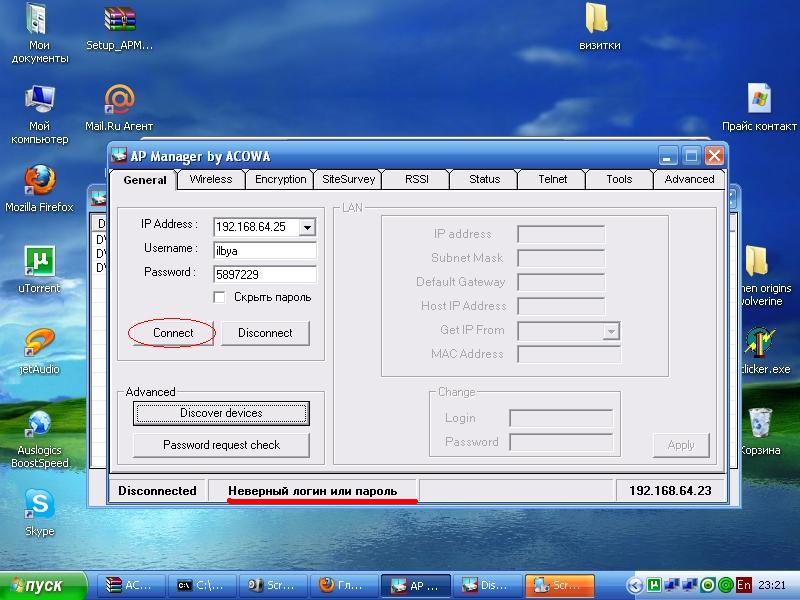
Task: Open the Пуск start menu
Action: [38, 585]
